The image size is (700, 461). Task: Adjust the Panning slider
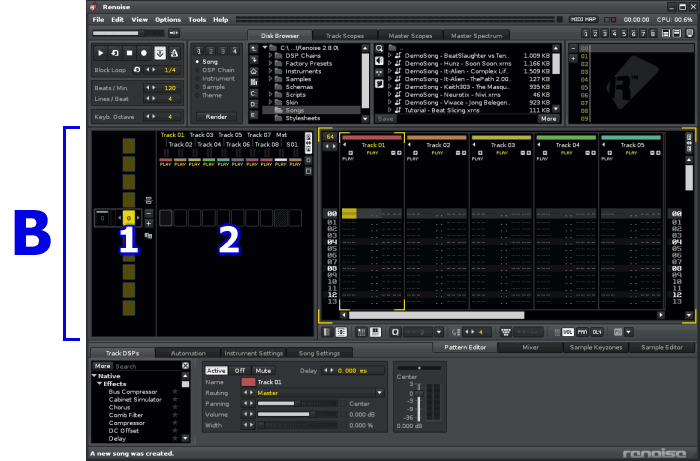(297, 403)
